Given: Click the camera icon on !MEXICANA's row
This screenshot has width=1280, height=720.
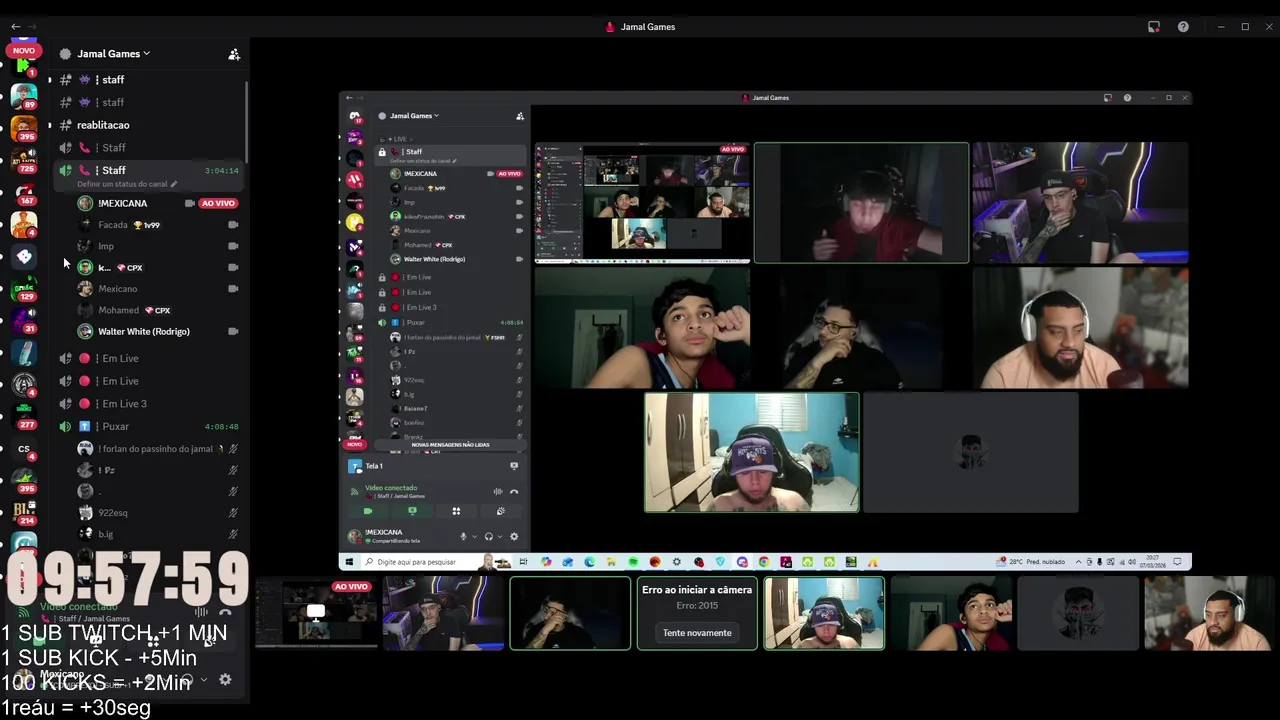Looking at the screenshot, I should [x=189, y=204].
